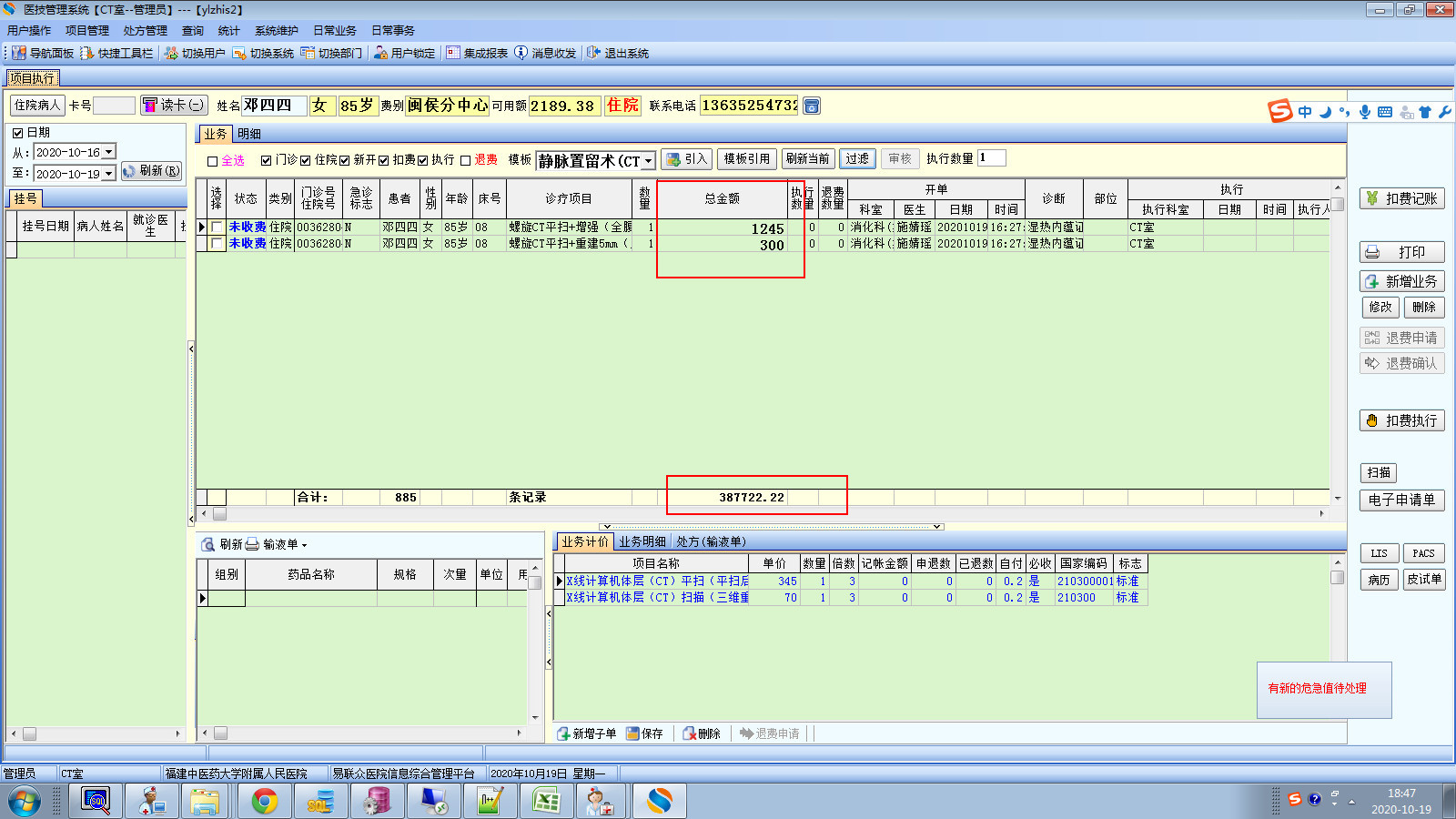Click 切换系统 to switch system
Image resolution: width=1456 pixels, height=819 pixels.
coord(263,53)
